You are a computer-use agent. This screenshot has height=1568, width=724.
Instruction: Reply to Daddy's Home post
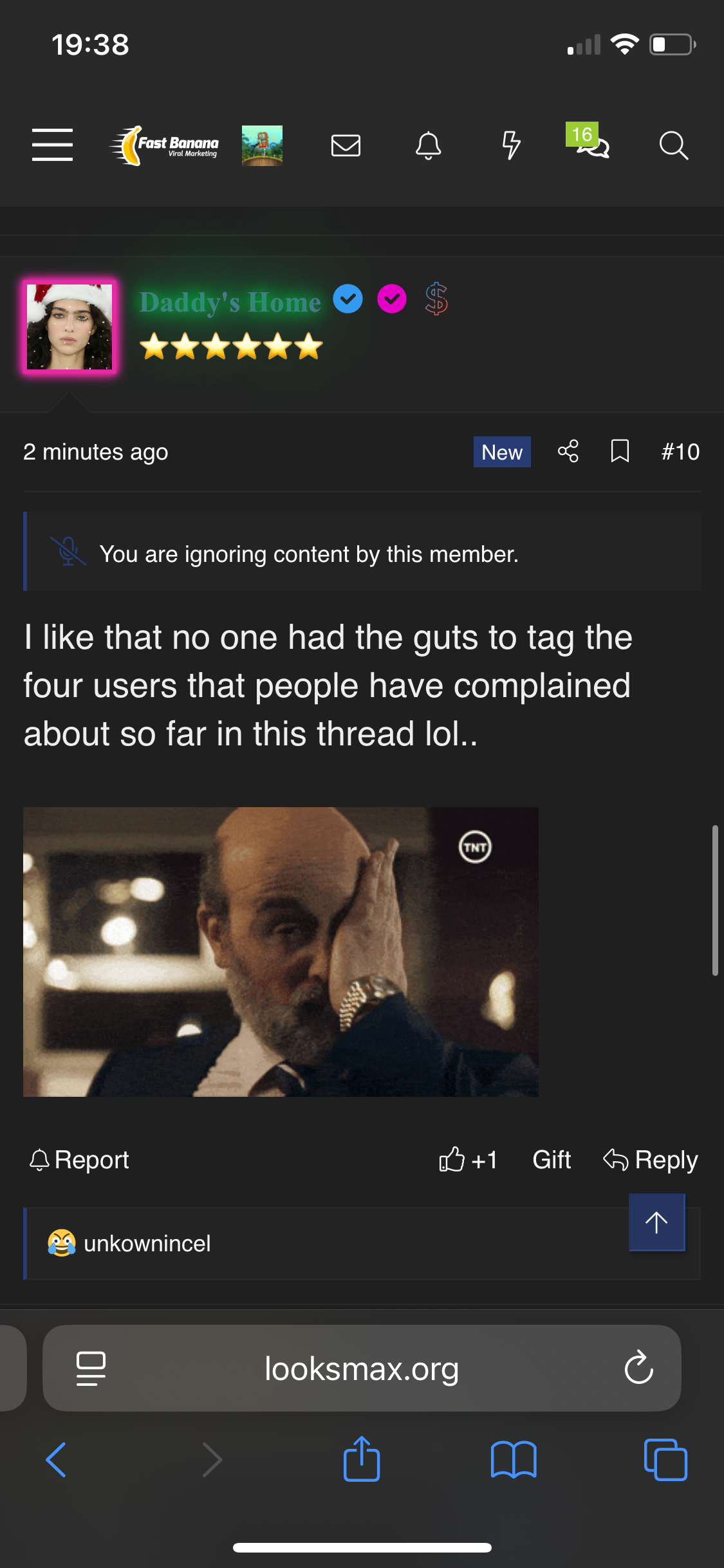coord(650,1160)
